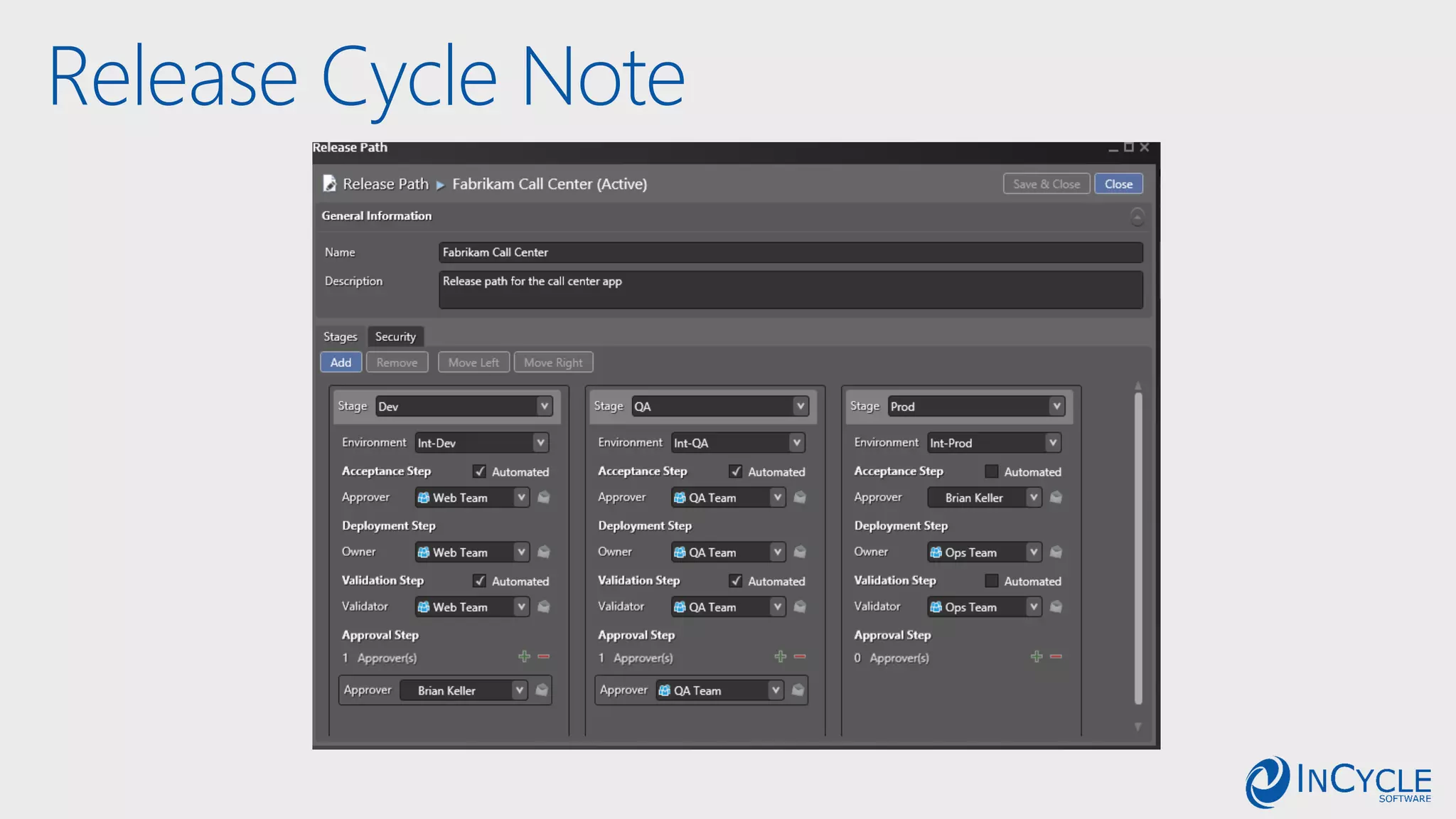This screenshot has width=1456, height=819.
Task: Open Environment dropdown showing Int-QA
Action: click(738, 443)
